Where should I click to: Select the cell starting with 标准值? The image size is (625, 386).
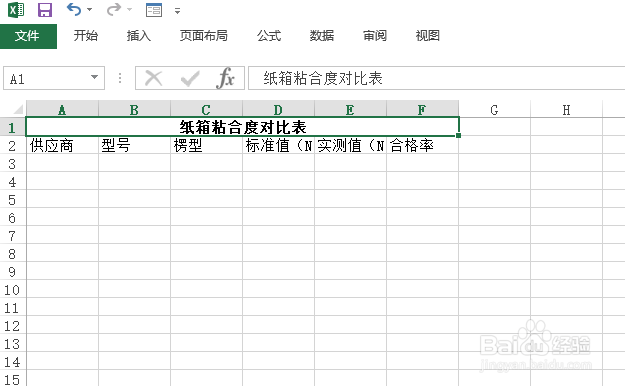(278, 146)
